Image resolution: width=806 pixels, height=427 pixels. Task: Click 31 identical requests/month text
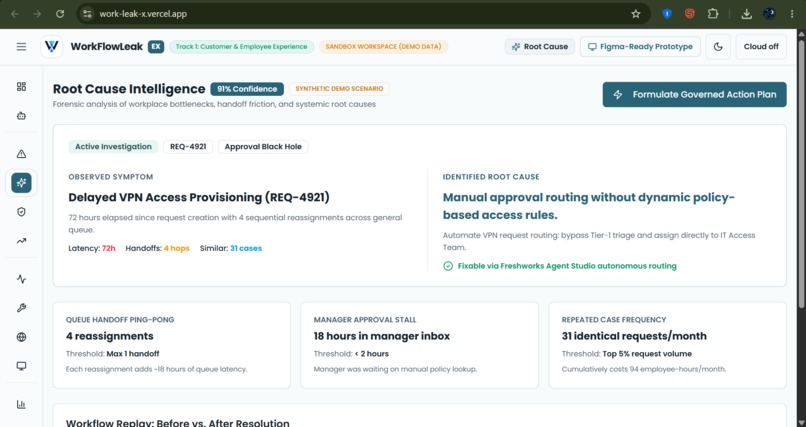(634, 336)
